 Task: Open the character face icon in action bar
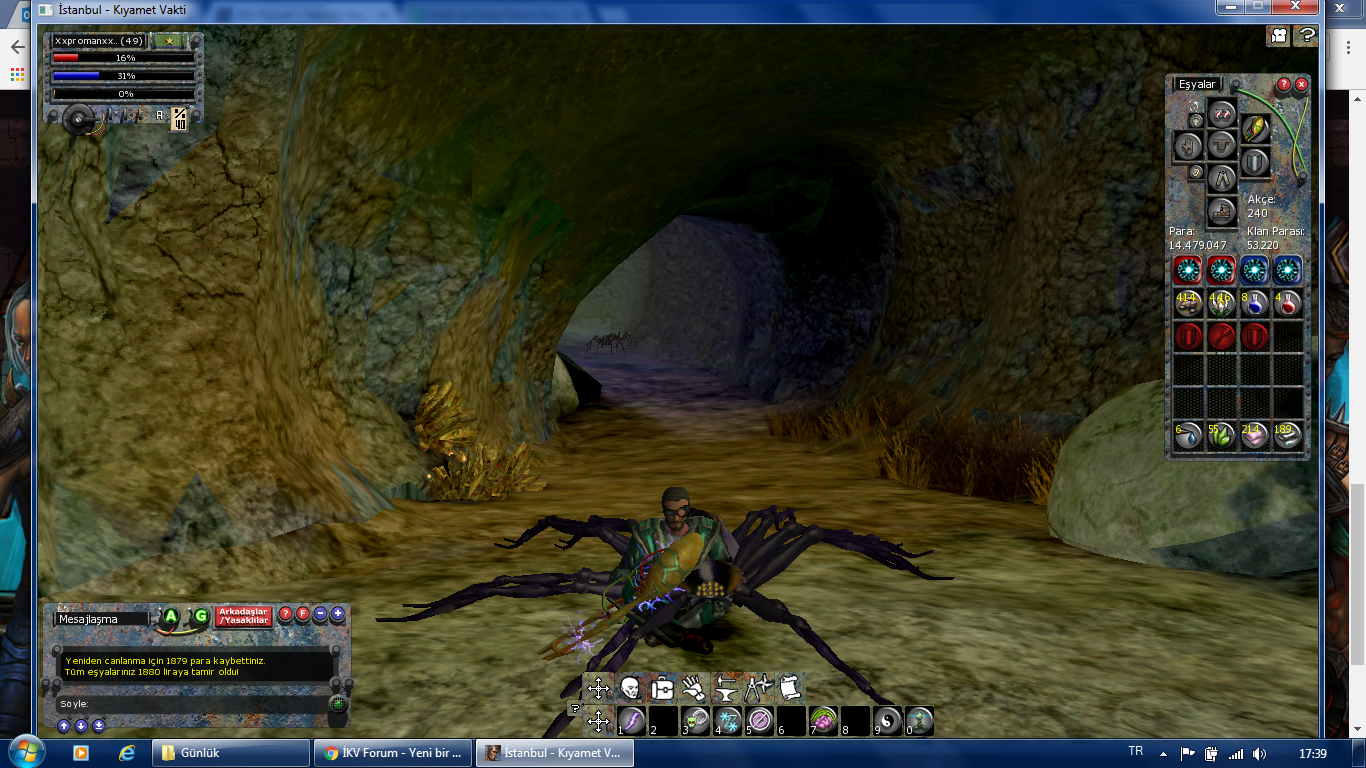630,688
